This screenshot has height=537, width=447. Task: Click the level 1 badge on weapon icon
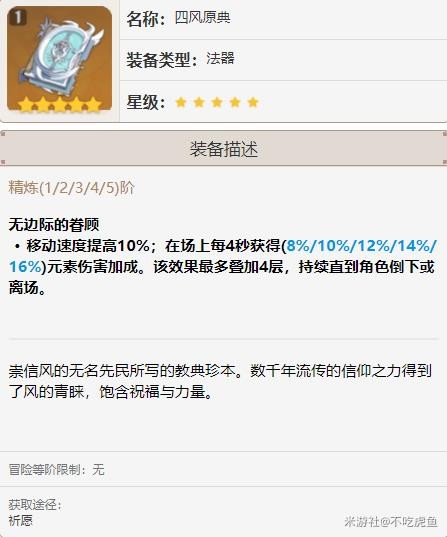(x=18, y=17)
